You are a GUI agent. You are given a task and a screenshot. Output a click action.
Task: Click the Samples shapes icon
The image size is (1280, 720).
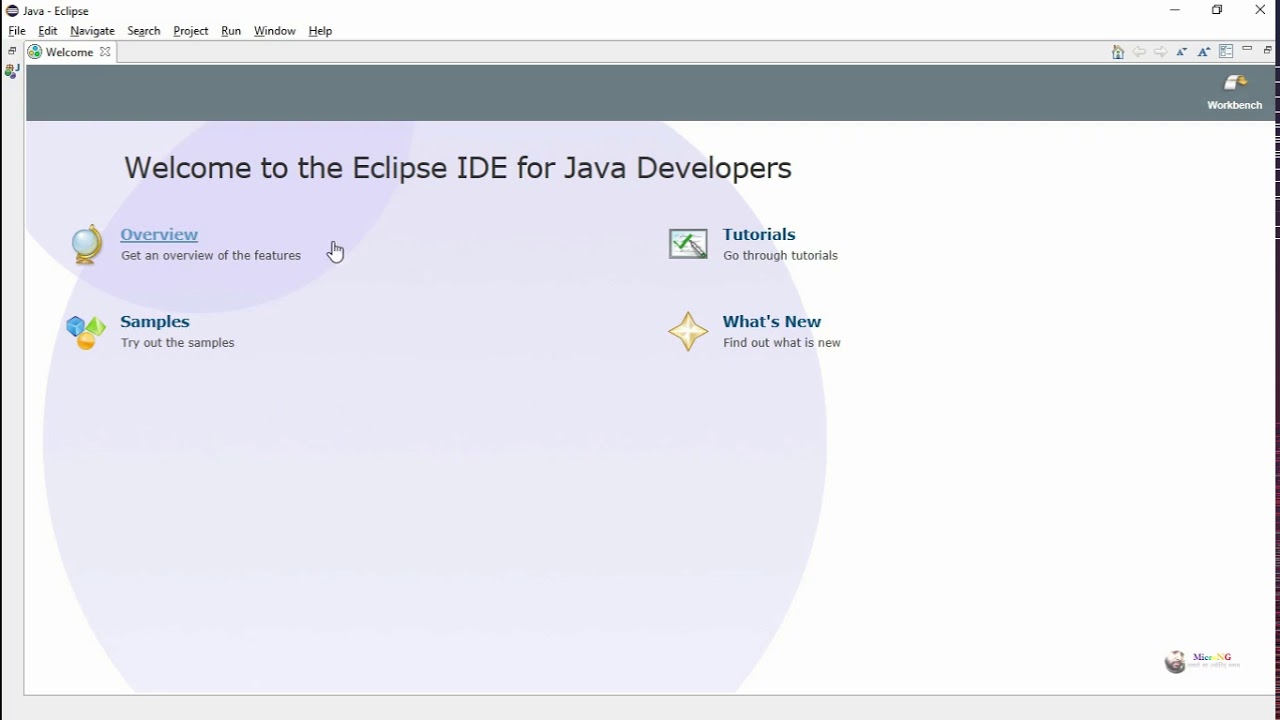point(86,332)
